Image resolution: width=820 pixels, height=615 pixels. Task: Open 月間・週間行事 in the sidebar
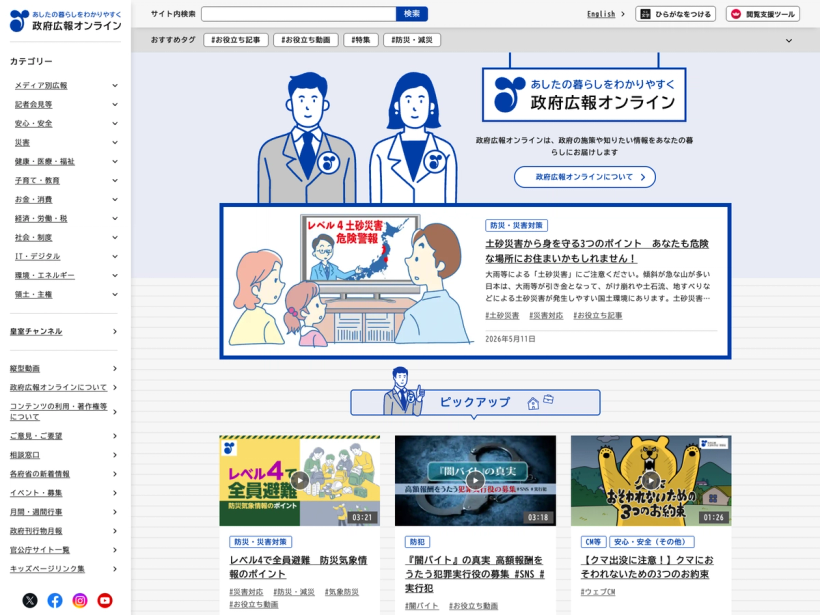point(63,512)
